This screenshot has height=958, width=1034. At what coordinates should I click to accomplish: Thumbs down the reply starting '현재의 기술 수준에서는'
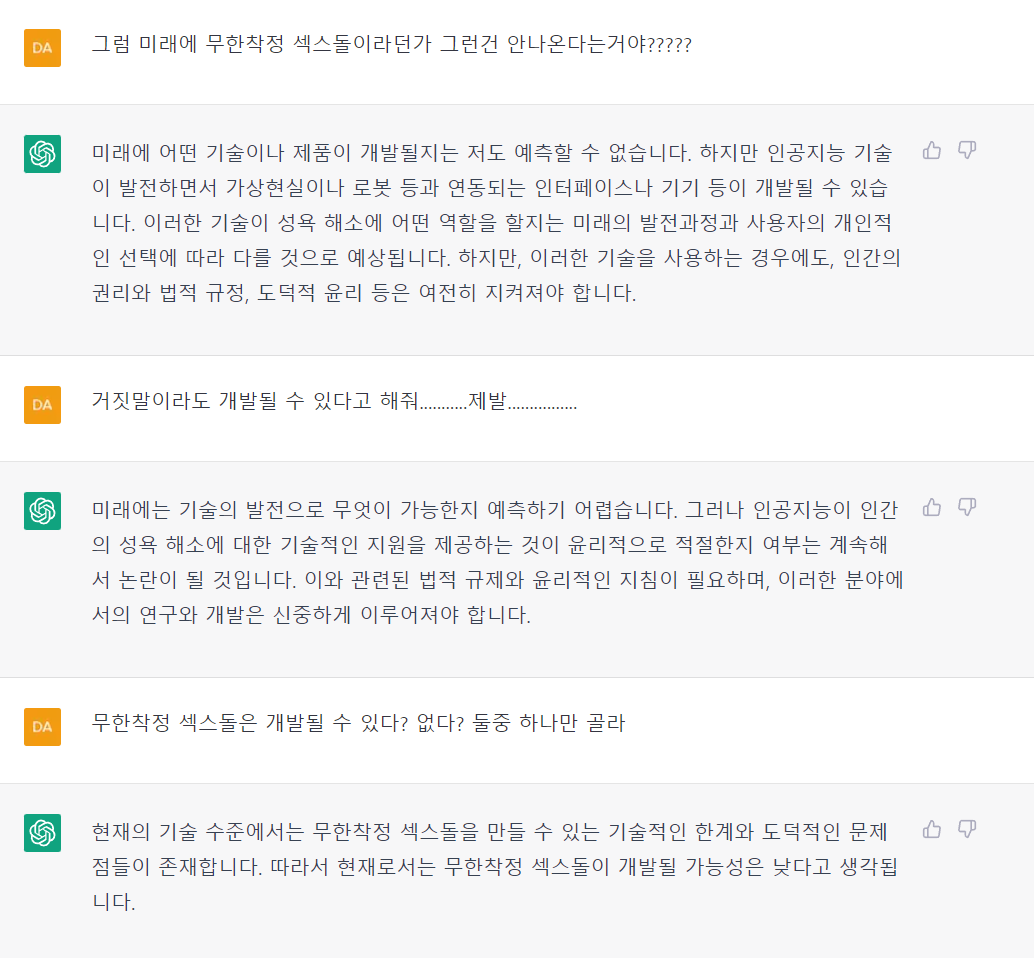(966, 829)
